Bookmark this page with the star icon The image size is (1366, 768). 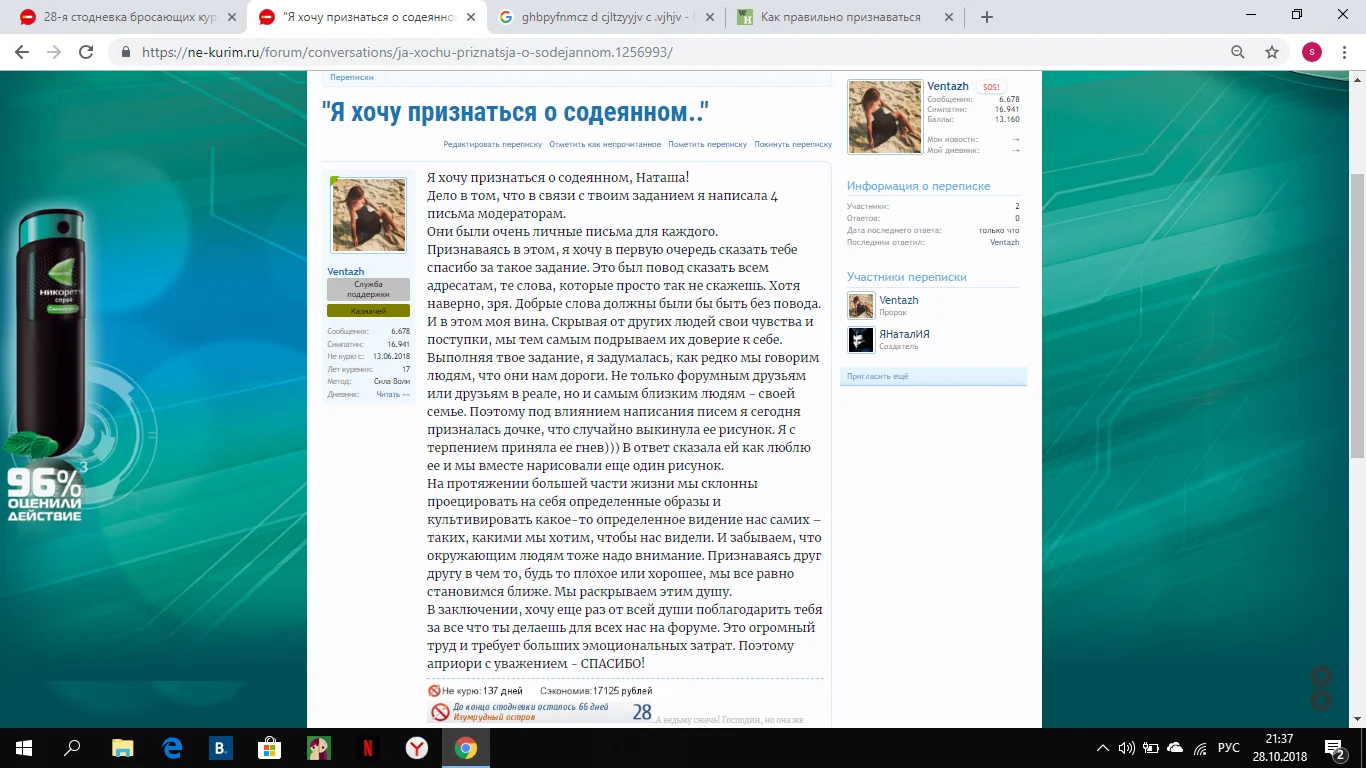1271,52
